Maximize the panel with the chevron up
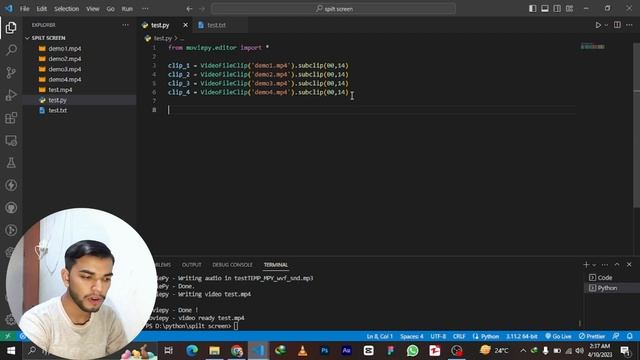640x360 pixels. (617, 265)
